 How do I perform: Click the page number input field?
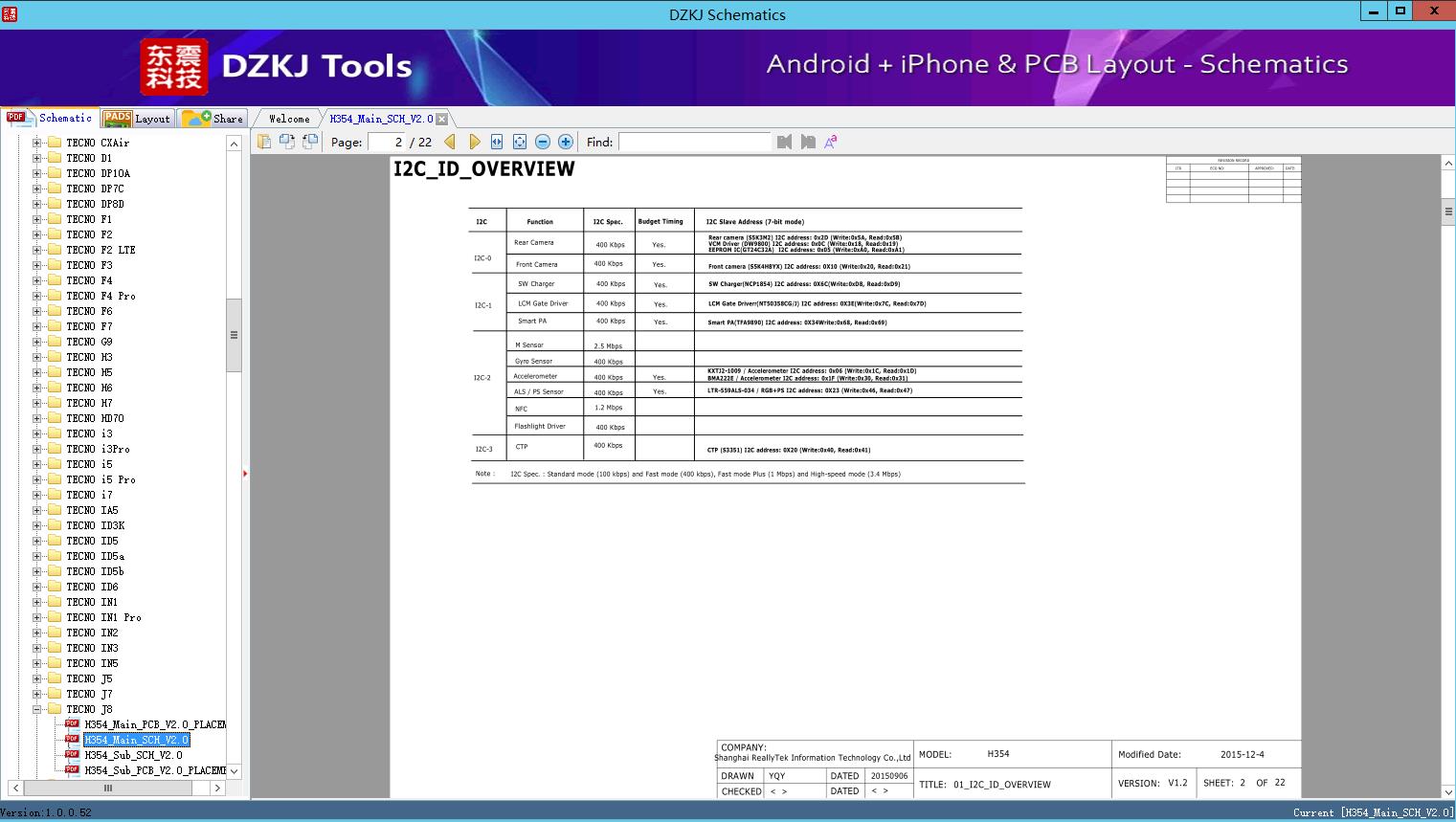(x=387, y=142)
